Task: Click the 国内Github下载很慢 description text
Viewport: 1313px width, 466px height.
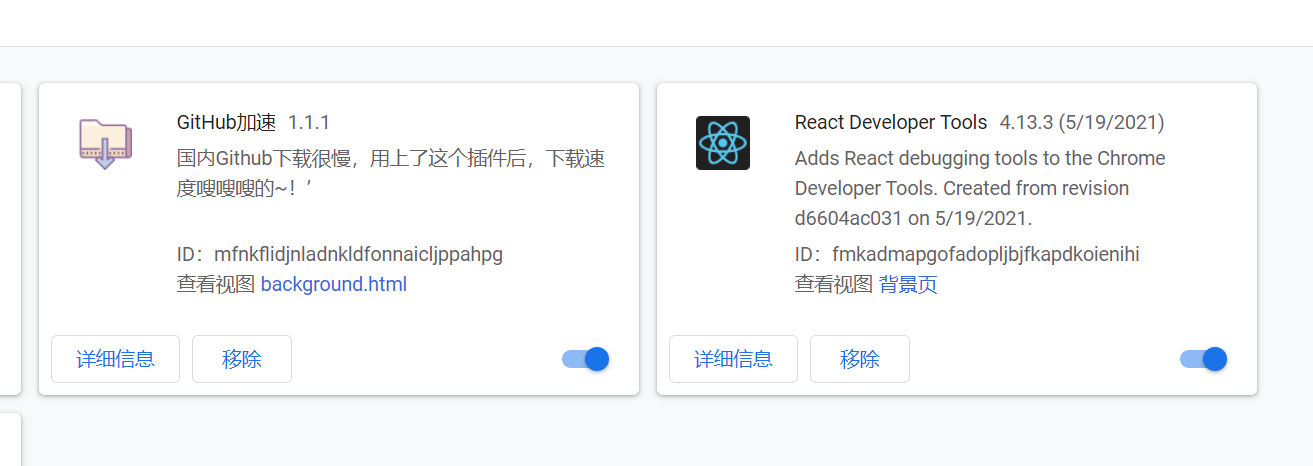Action: [x=391, y=173]
